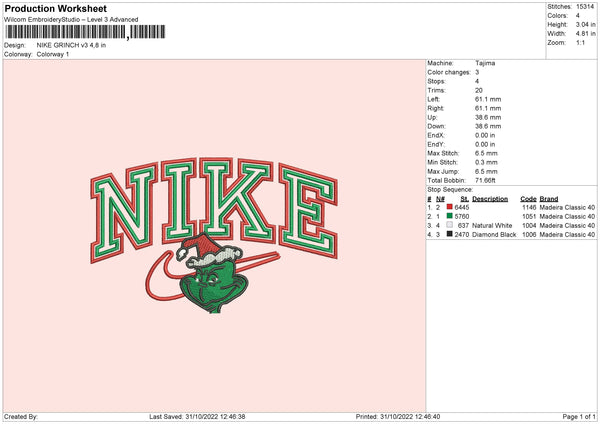Click the 'Production Worksheet' title
Screen dimensions: 600x424
coord(55,8)
